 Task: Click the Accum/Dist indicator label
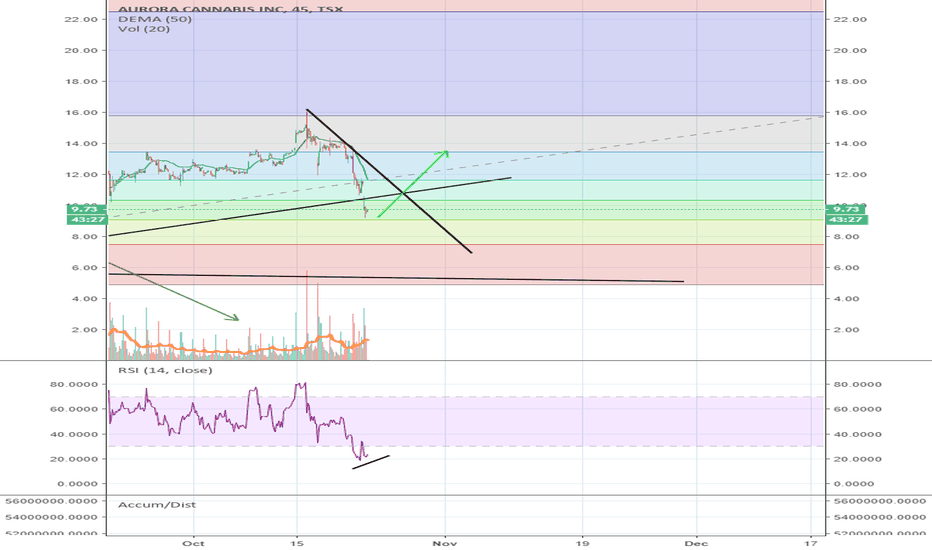[x=157, y=504]
